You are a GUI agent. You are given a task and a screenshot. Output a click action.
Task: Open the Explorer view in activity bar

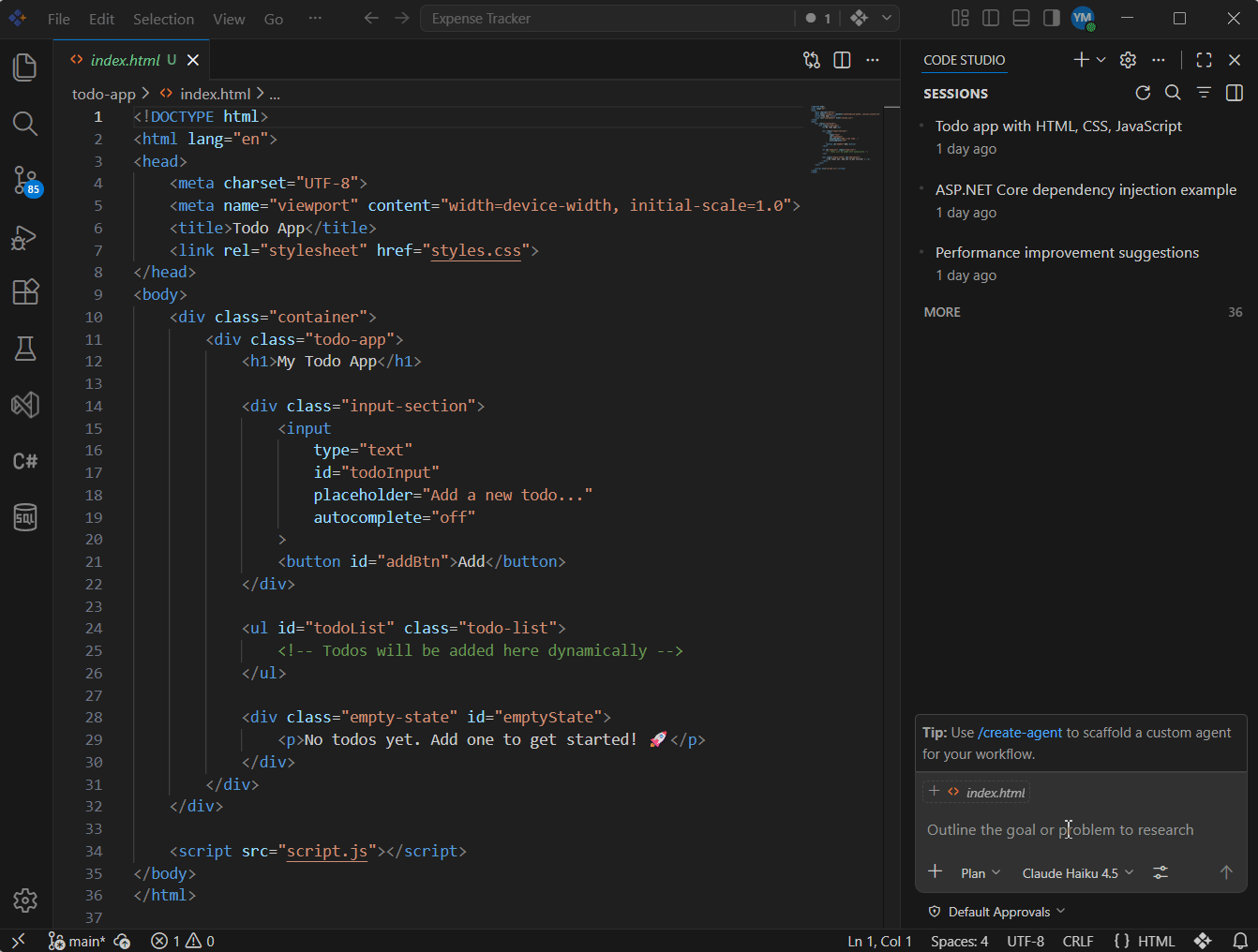25,67
